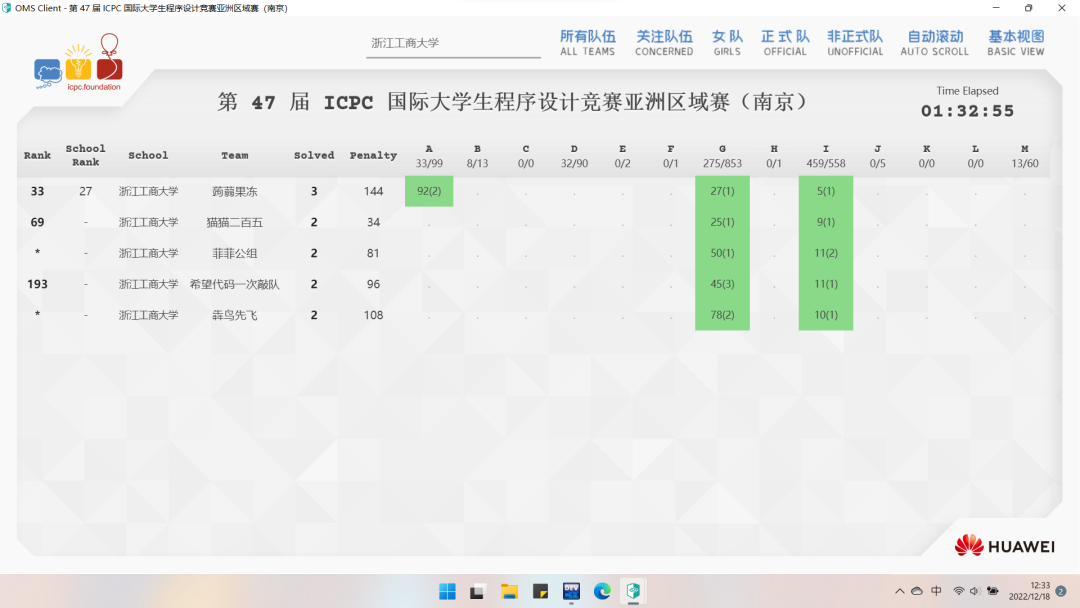Image resolution: width=1080 pixels, height=608 pixels.
Task: Switch to Basic View
Action: [x=1015, y=43]
